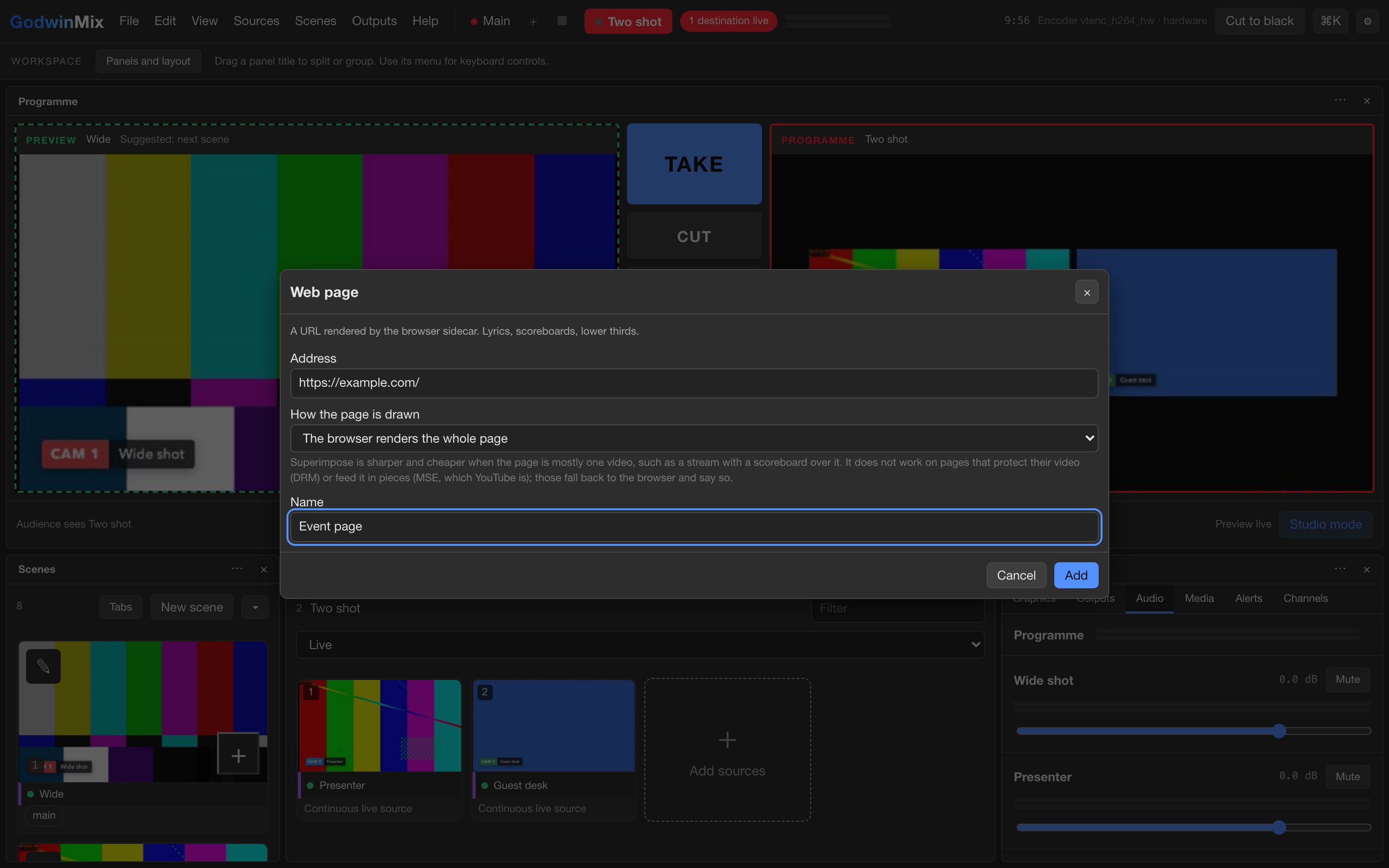The height and width of the screenshot is (868, 1389).
Task: Close the Programme panel
Action: pos(1367,101)
